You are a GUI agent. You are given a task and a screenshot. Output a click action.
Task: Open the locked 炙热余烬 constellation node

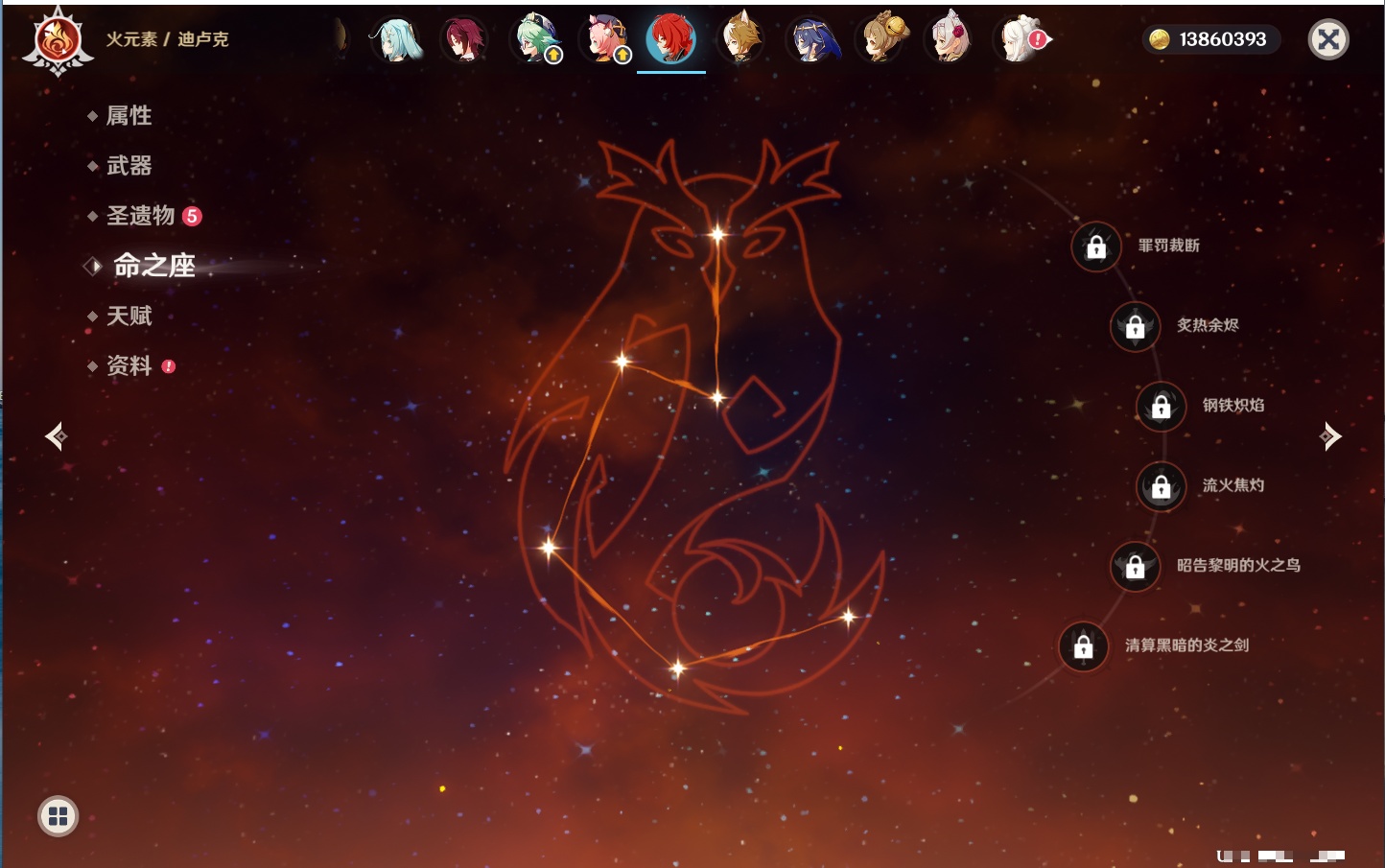coord(1135,326)
